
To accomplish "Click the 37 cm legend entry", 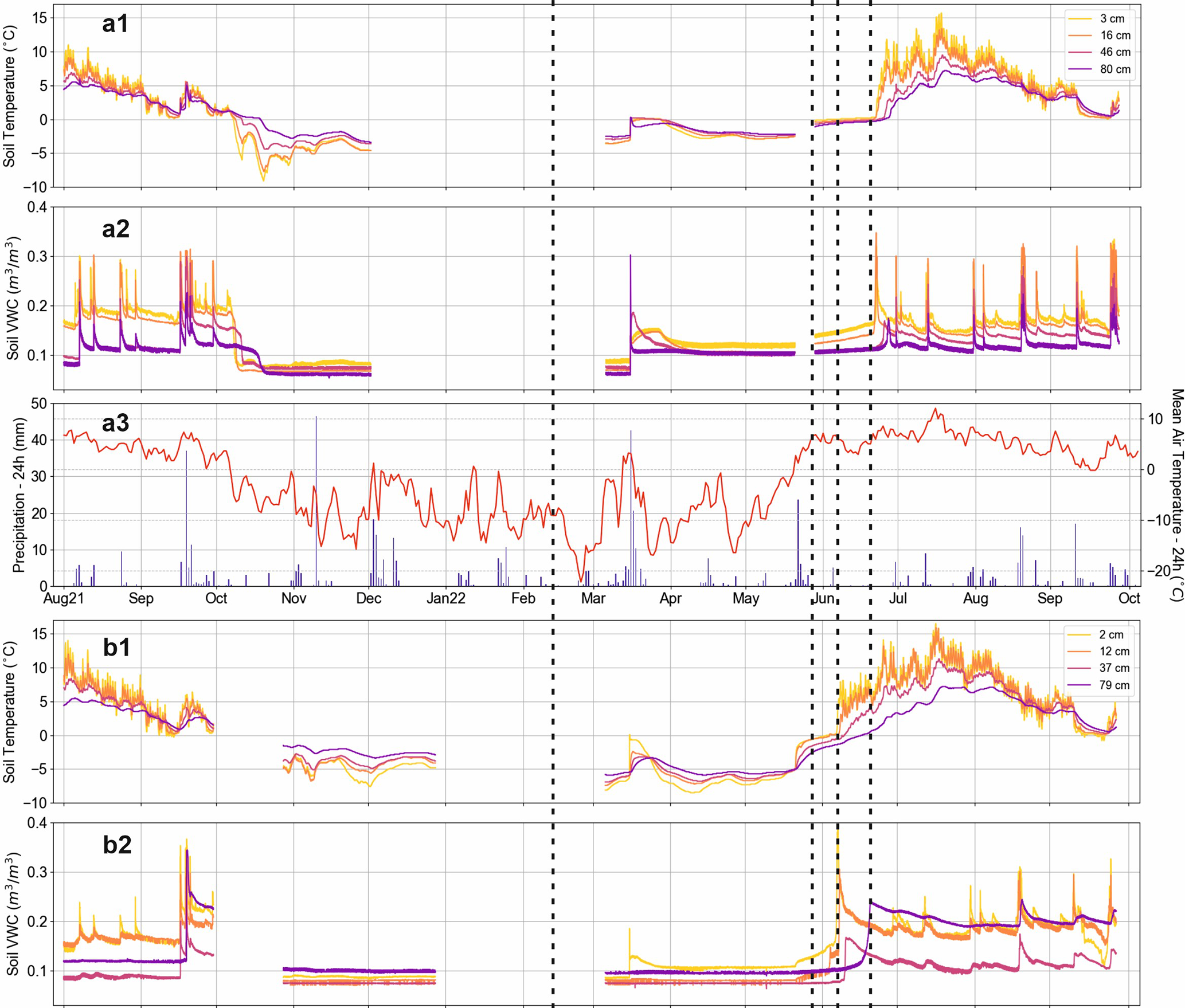I will [1113, 668].
